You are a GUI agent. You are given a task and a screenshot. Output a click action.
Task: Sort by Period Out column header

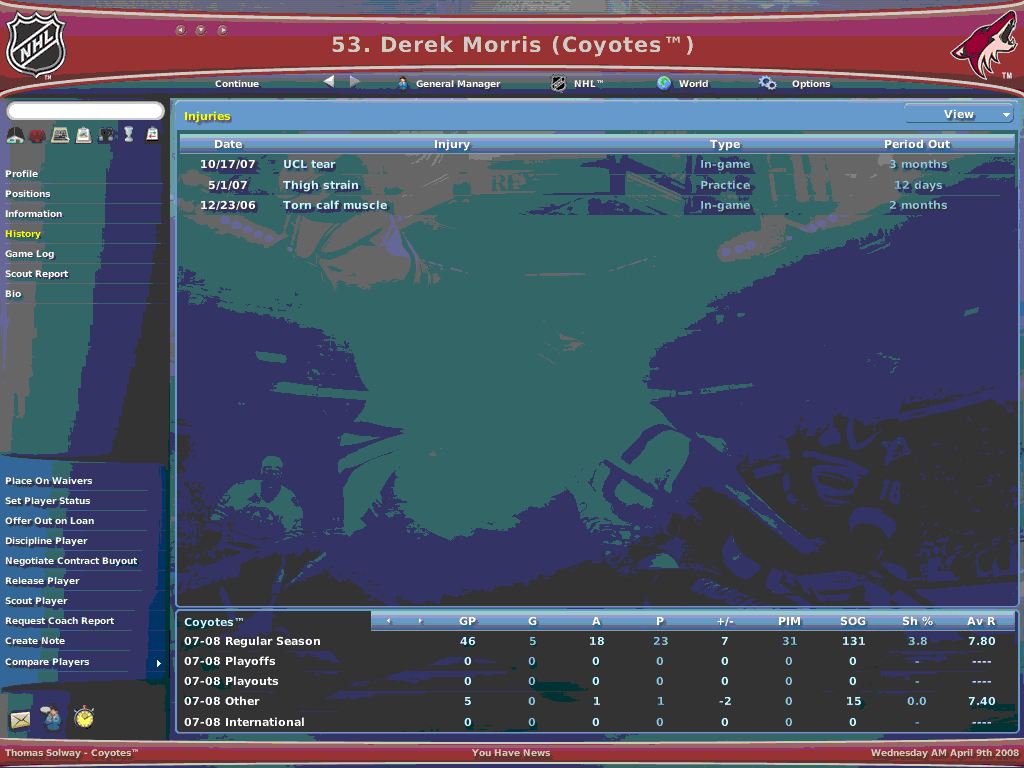coord(917,144)
